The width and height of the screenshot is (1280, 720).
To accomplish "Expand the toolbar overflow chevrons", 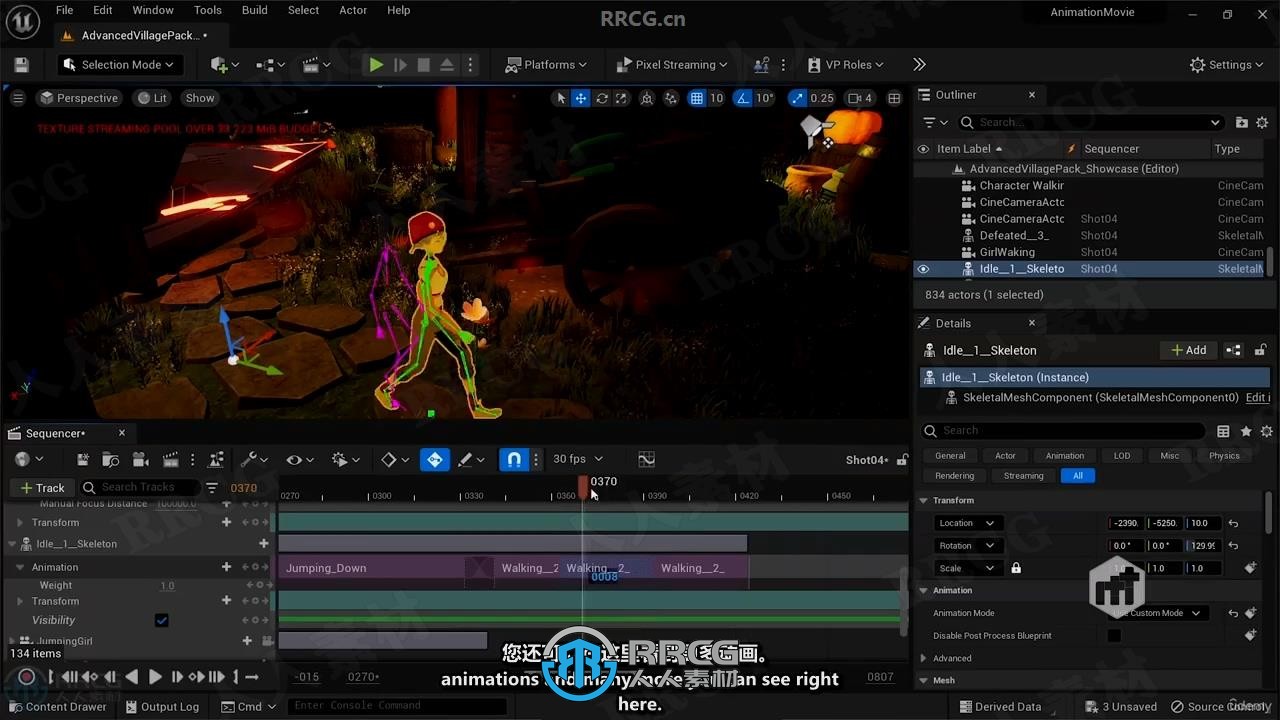I will tap(919, 65).
